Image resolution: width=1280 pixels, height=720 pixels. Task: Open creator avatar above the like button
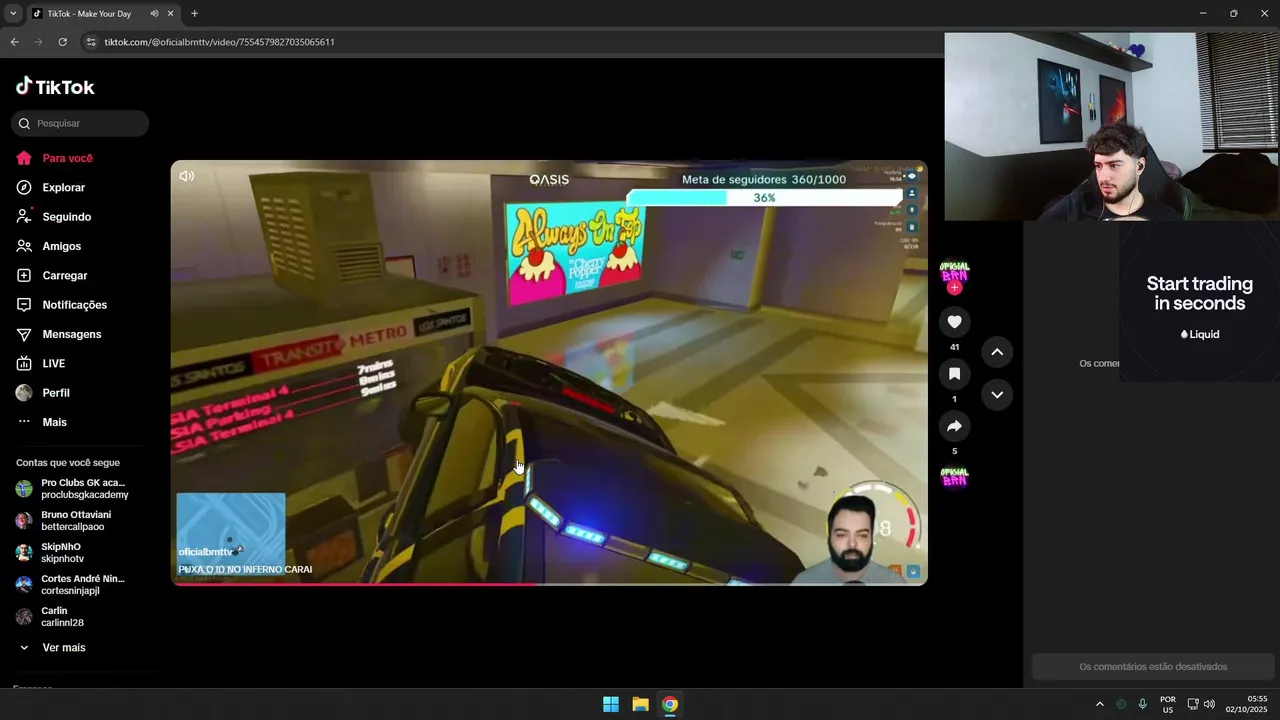point(954,272)
